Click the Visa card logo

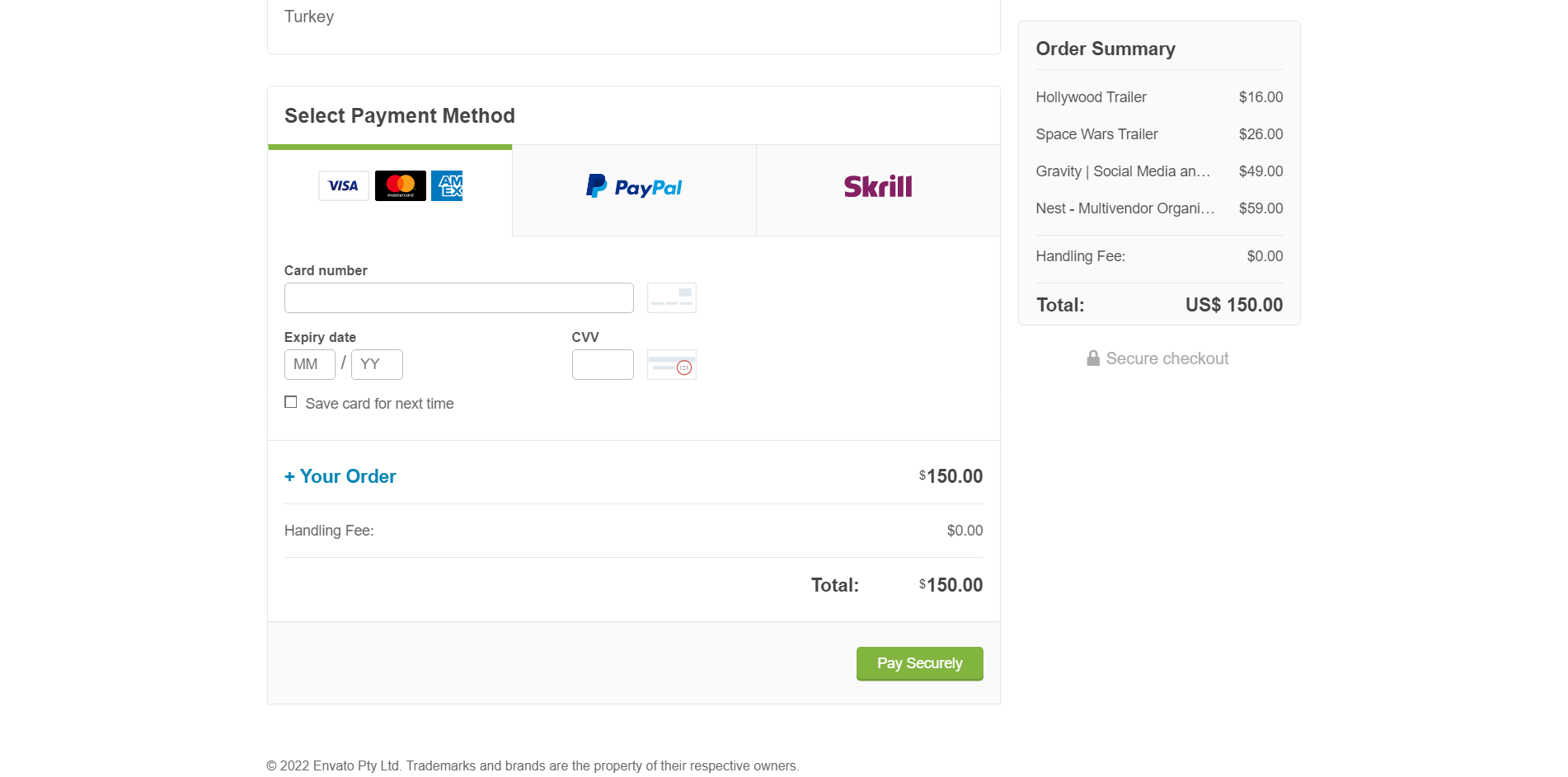344,185
